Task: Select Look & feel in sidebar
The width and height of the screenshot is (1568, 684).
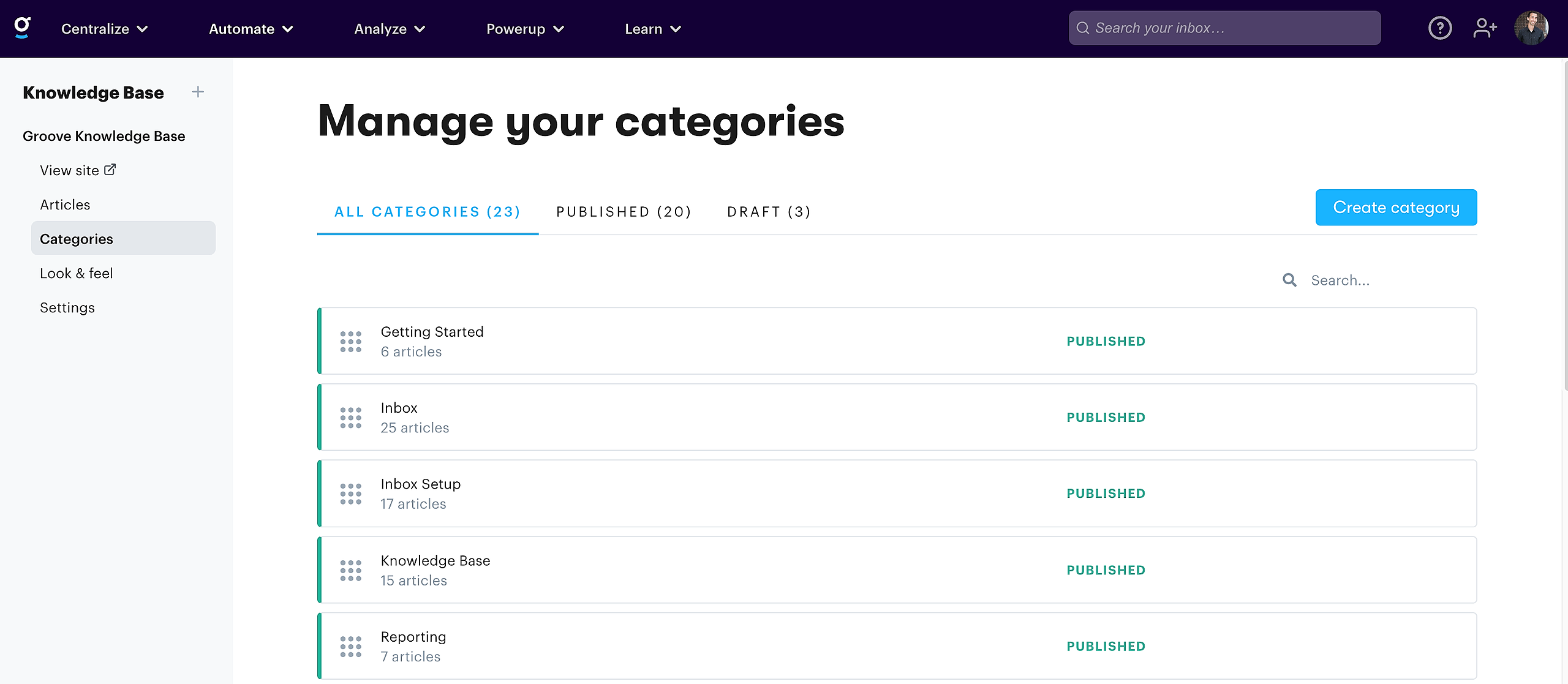Action: click(x=77, y=273)
